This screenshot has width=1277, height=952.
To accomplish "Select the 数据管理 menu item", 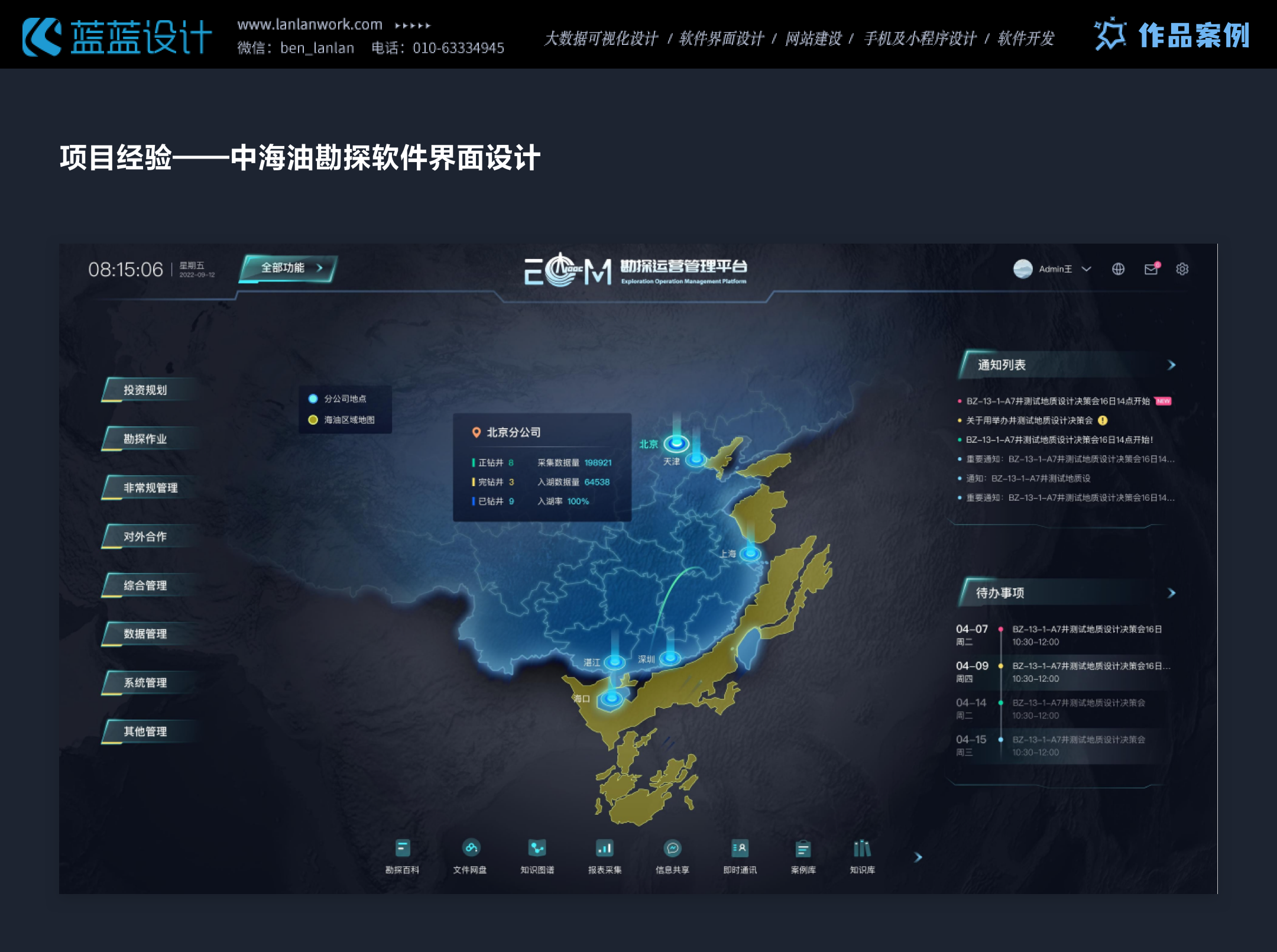I will pyautogui.click(x=145, y=634).
